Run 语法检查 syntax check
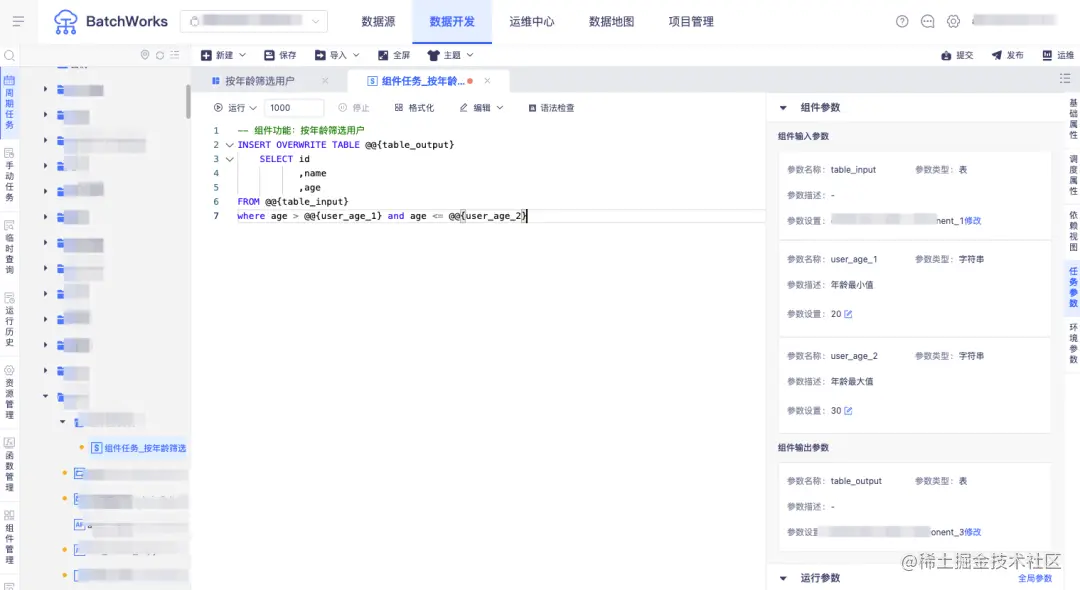 coord(551,107)
